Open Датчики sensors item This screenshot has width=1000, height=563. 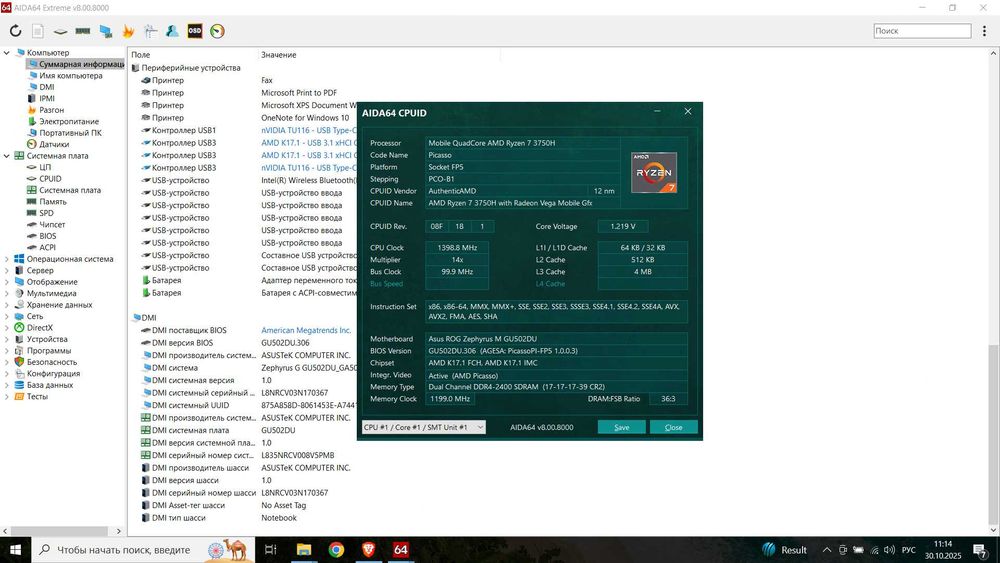tap(54, 144)
